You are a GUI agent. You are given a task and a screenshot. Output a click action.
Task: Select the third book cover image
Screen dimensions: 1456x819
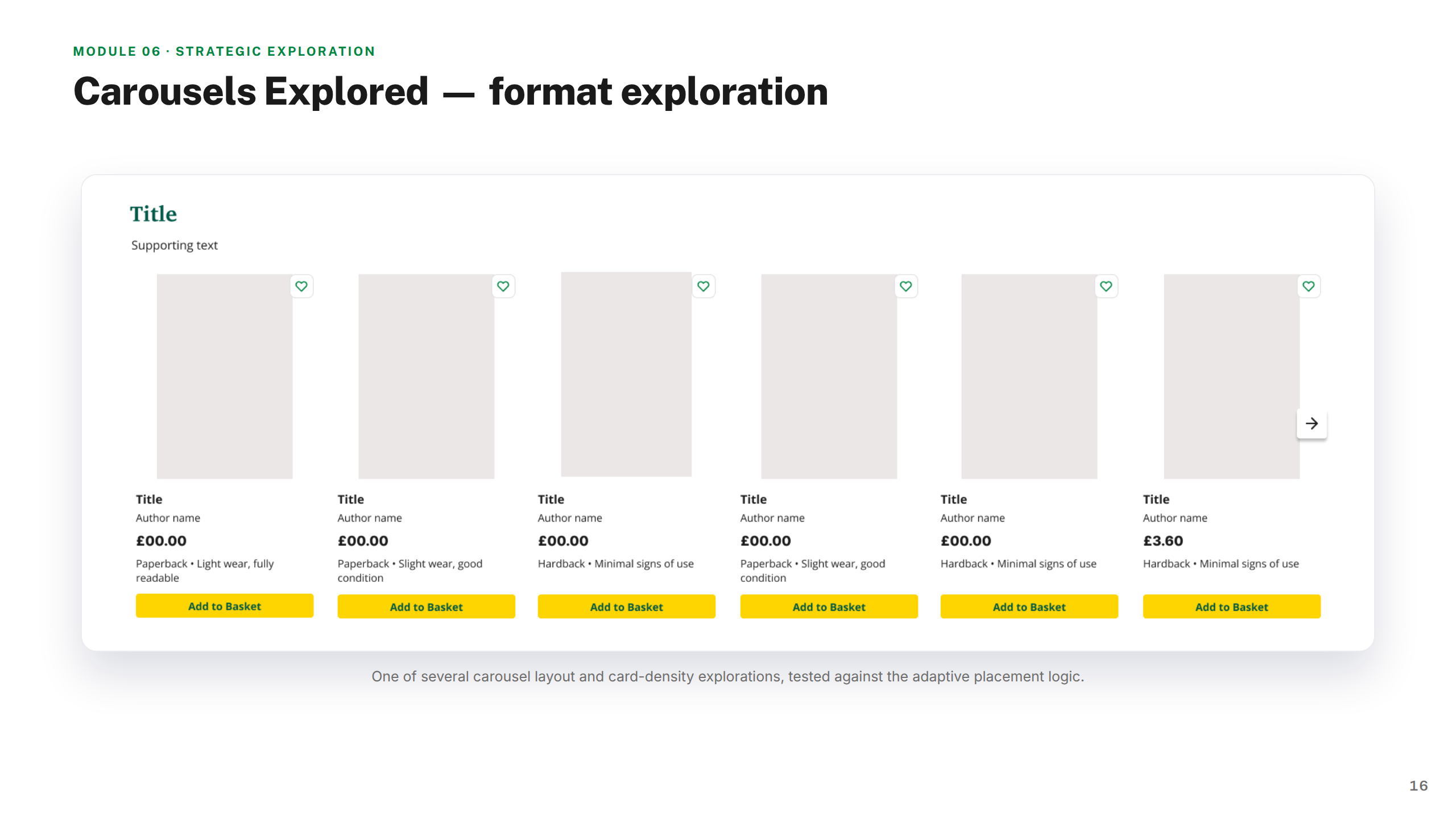[626, 374]
